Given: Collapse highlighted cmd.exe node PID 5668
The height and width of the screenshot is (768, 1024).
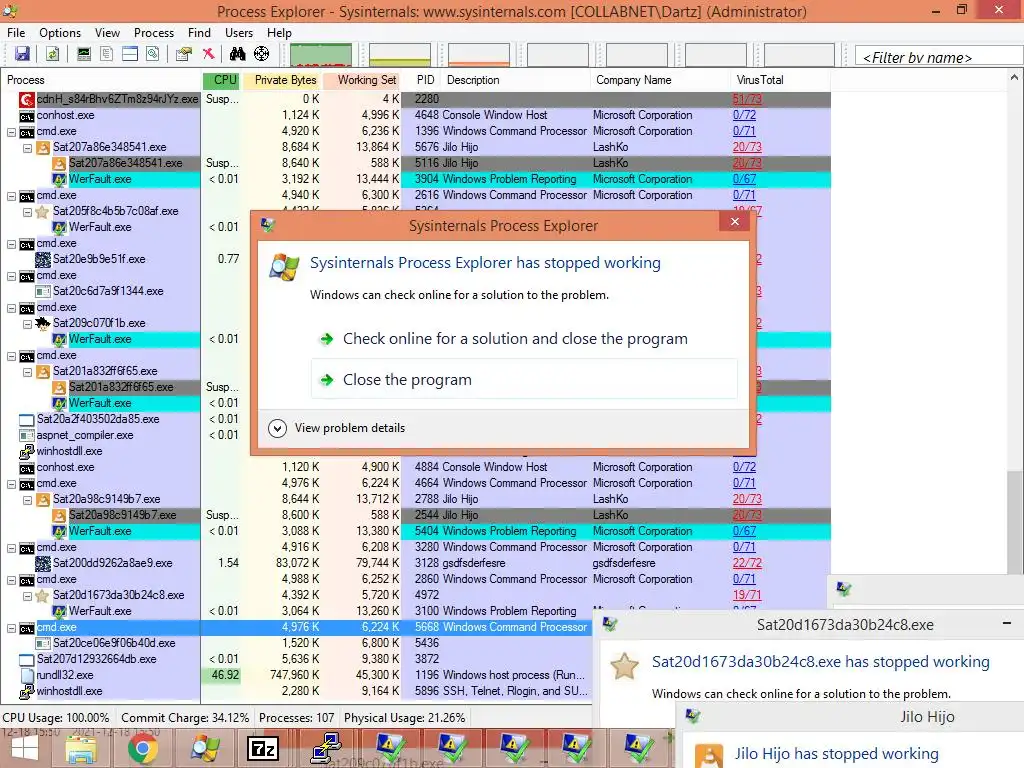Looking at the screenshot, I should point(11,628).
